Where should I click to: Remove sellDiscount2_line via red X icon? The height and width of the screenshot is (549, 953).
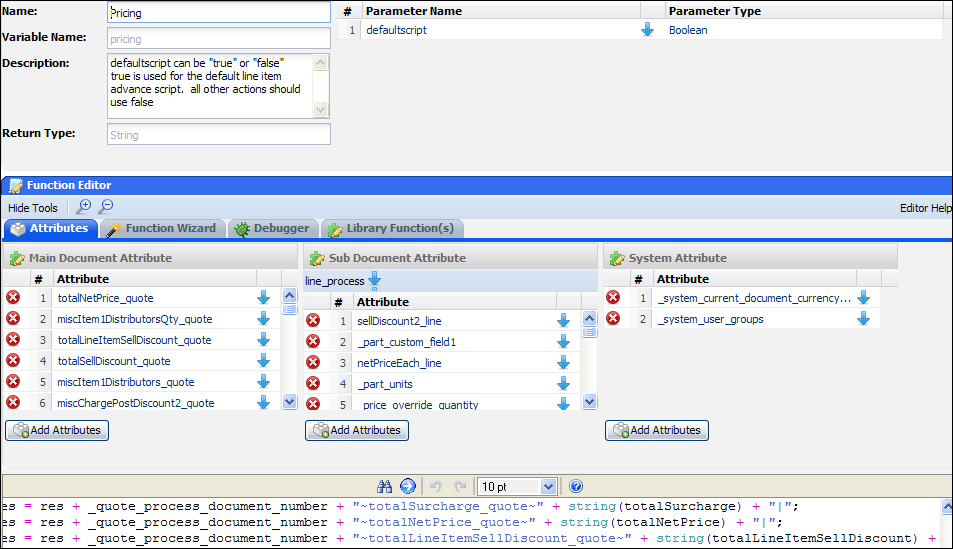[313, 320]
